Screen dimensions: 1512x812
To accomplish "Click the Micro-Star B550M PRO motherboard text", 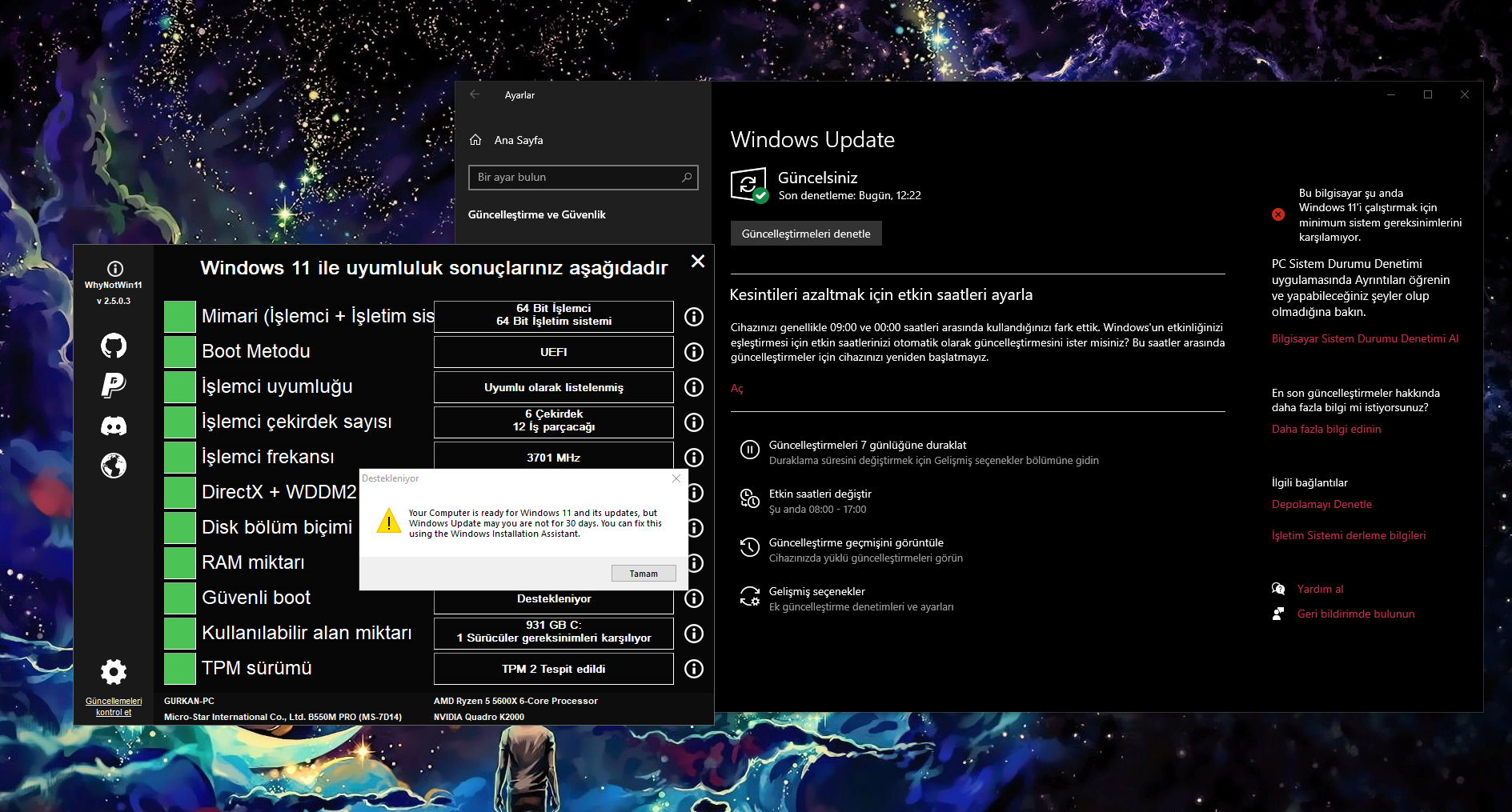I will tap(283, 717).
